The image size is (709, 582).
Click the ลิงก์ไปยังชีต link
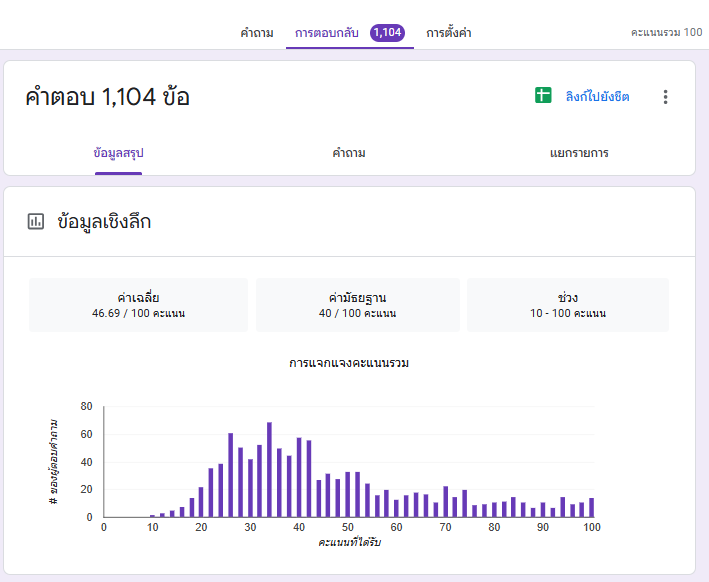coord(597,97)
